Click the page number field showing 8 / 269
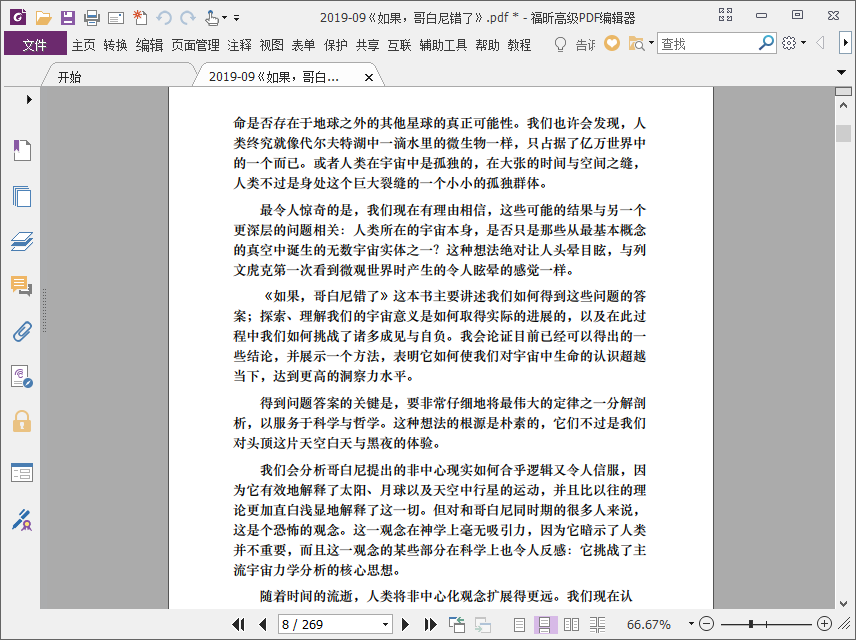Screen dimensions: 856x640 click(x=329, y=624)
